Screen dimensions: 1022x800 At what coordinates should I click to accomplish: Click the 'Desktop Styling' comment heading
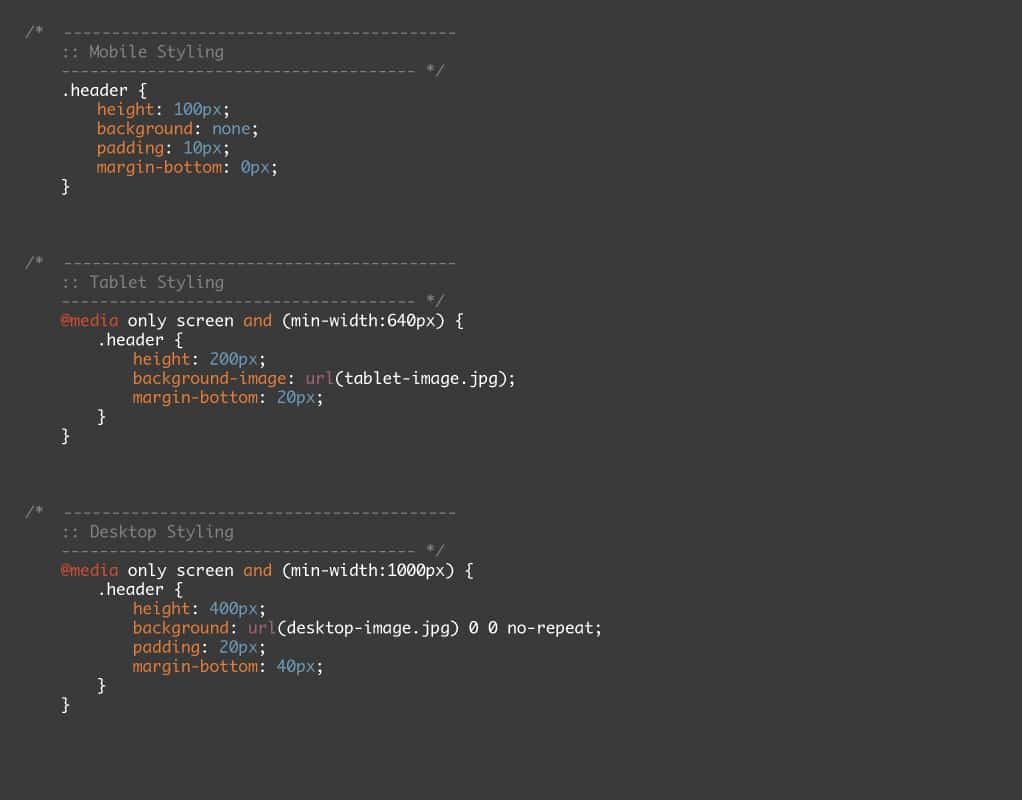(x=161, y=532)
